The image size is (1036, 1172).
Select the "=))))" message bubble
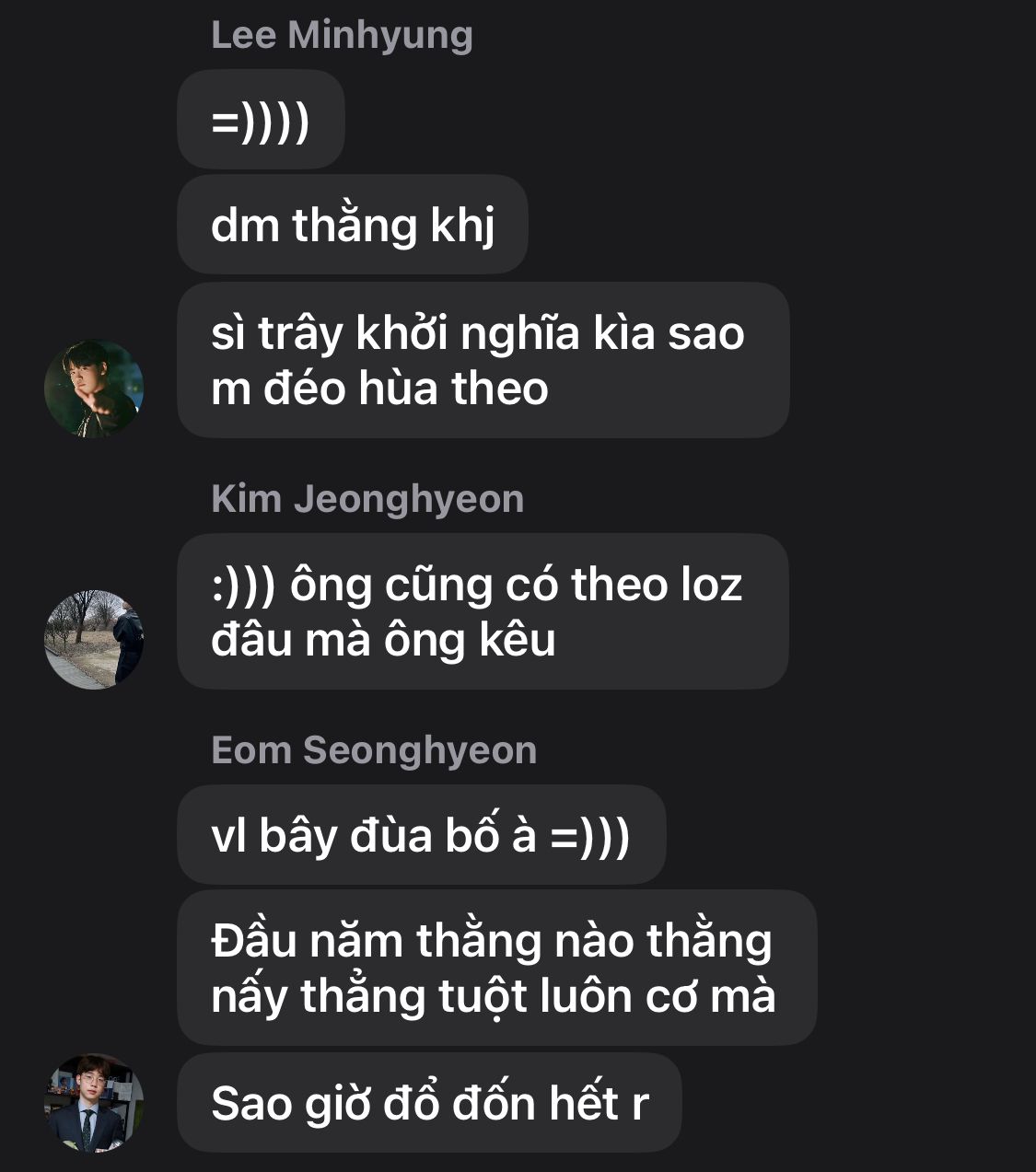tap(261, 120)
